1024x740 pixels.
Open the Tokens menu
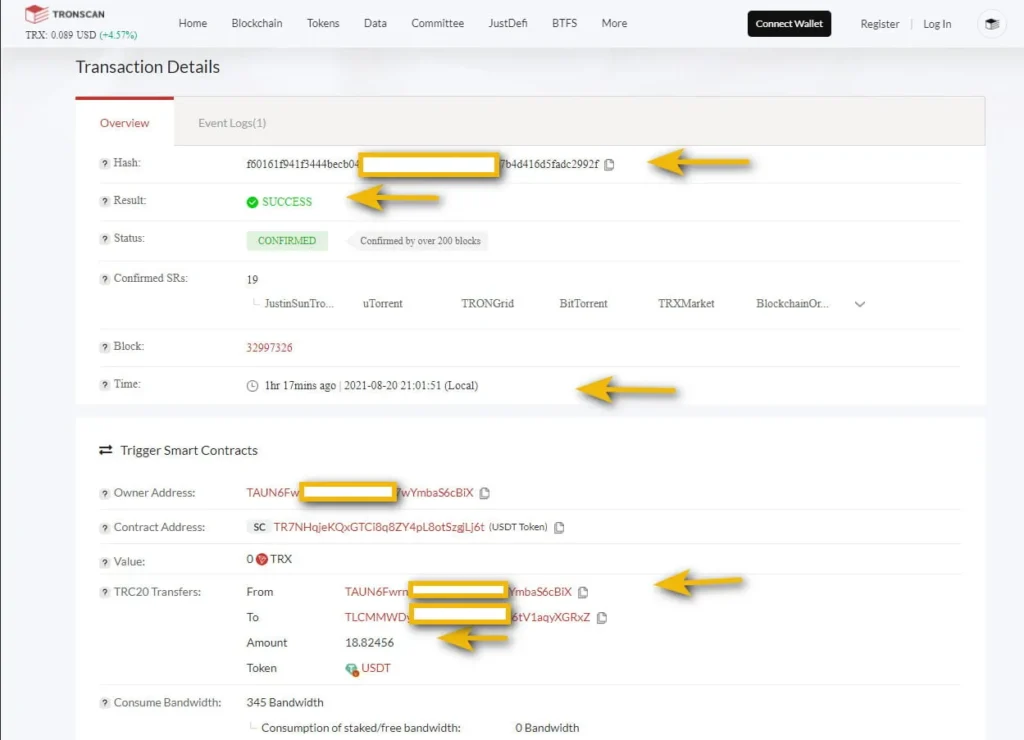(323, 24)
